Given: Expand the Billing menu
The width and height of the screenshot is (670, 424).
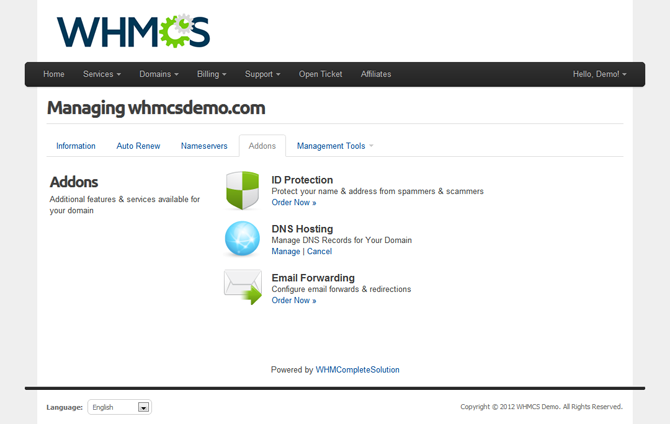Looking at the screenshot, I should (x=212, y=74).
